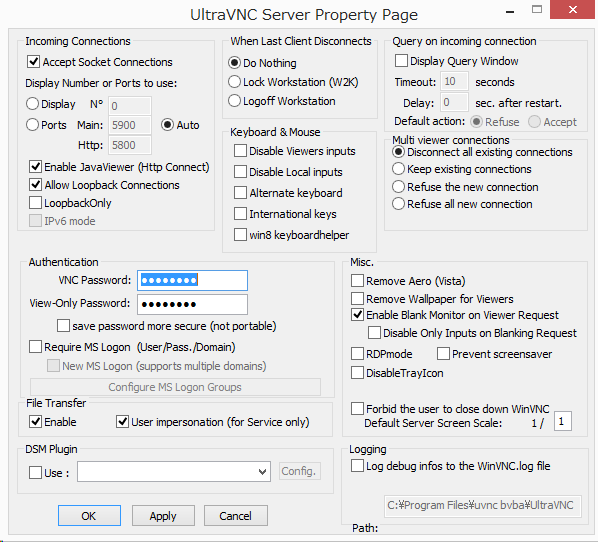Select the Ports radio button
This screenshot has width=598, height=542.
(x=32, y=125)
